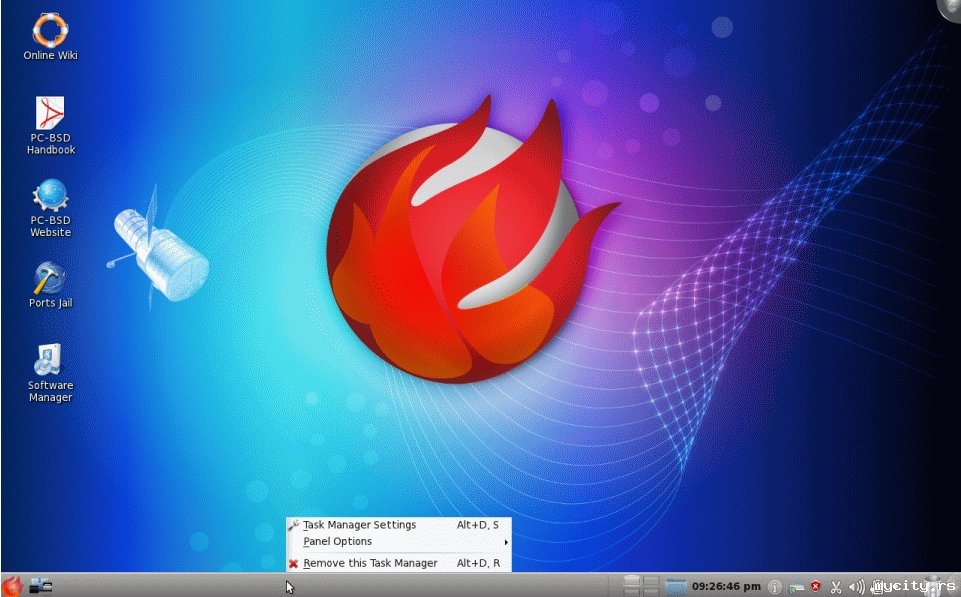Open the blue folder icon in the panel
Image resolution: width=961 pixels, height=597 pixels.
click(x=675, y=587)
